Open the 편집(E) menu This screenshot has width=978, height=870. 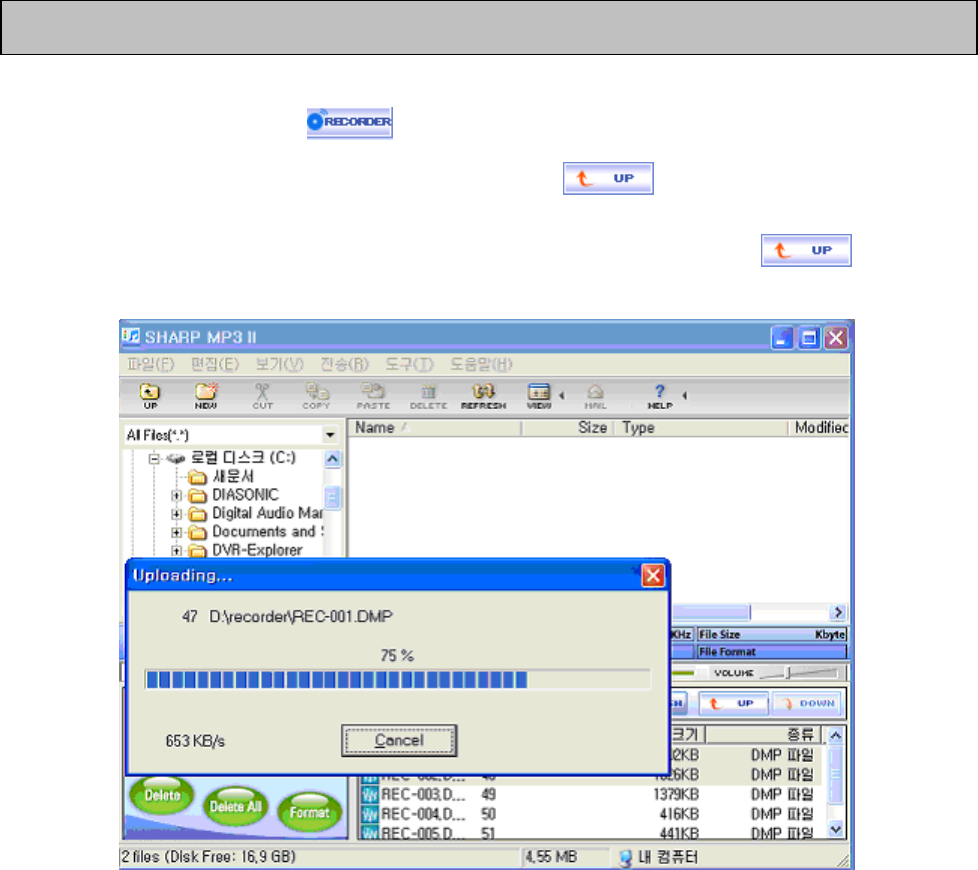tap(215, 364)
